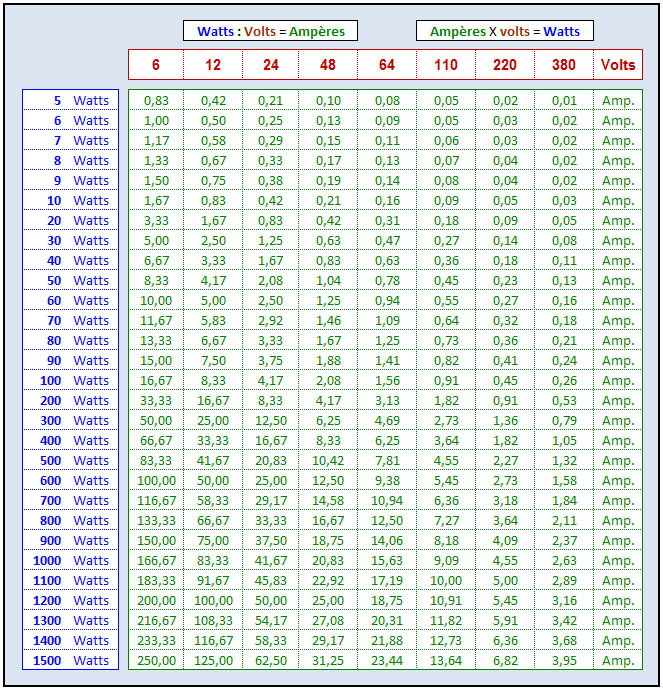Image resolution: width=663 pixels, height=690 pixels.
Task: Click cell 9,09 in the 1000 Watts row
Action: (446, 561)
